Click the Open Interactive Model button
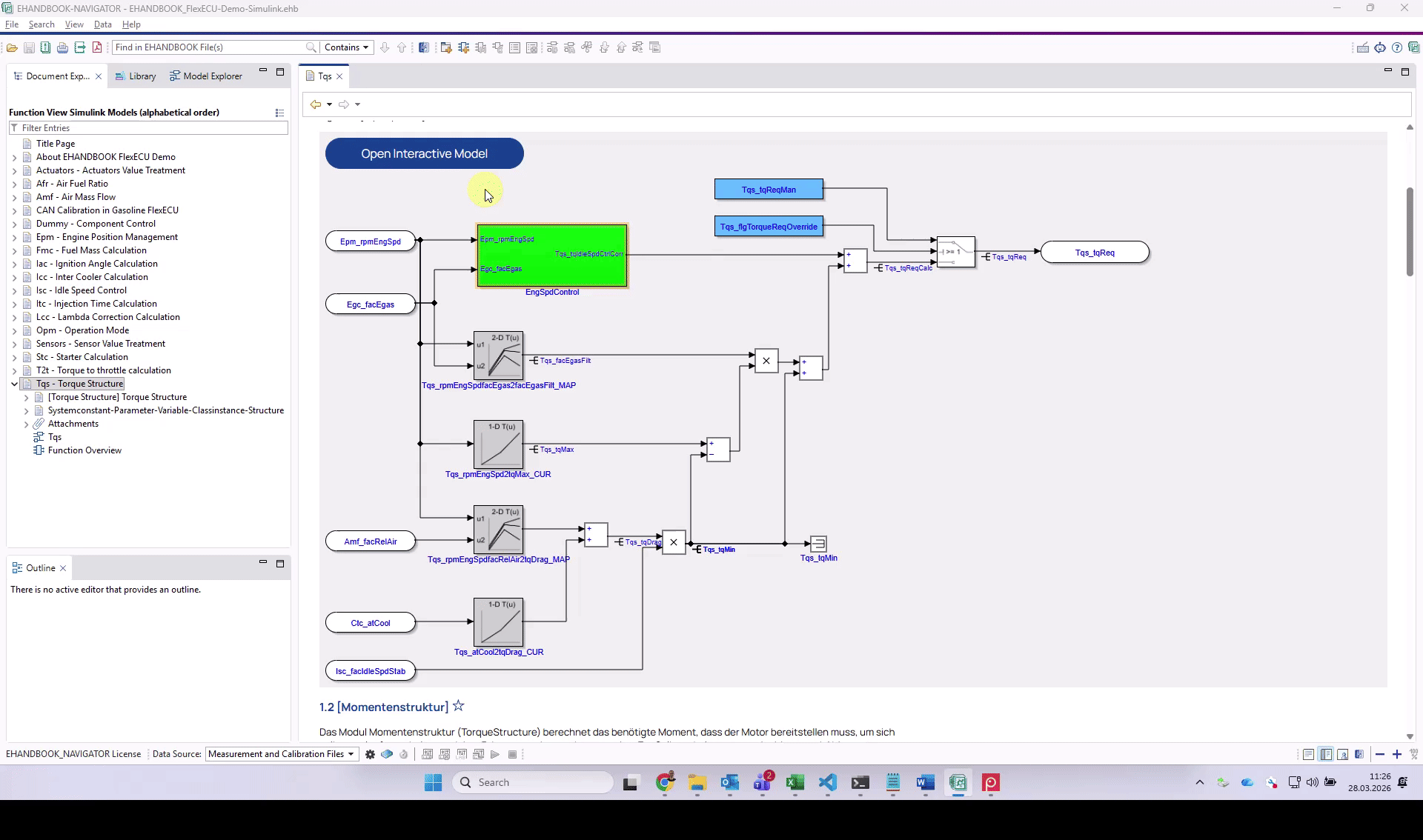The width and height of the screenshot is (1423, 840). [x=424, y=153]
